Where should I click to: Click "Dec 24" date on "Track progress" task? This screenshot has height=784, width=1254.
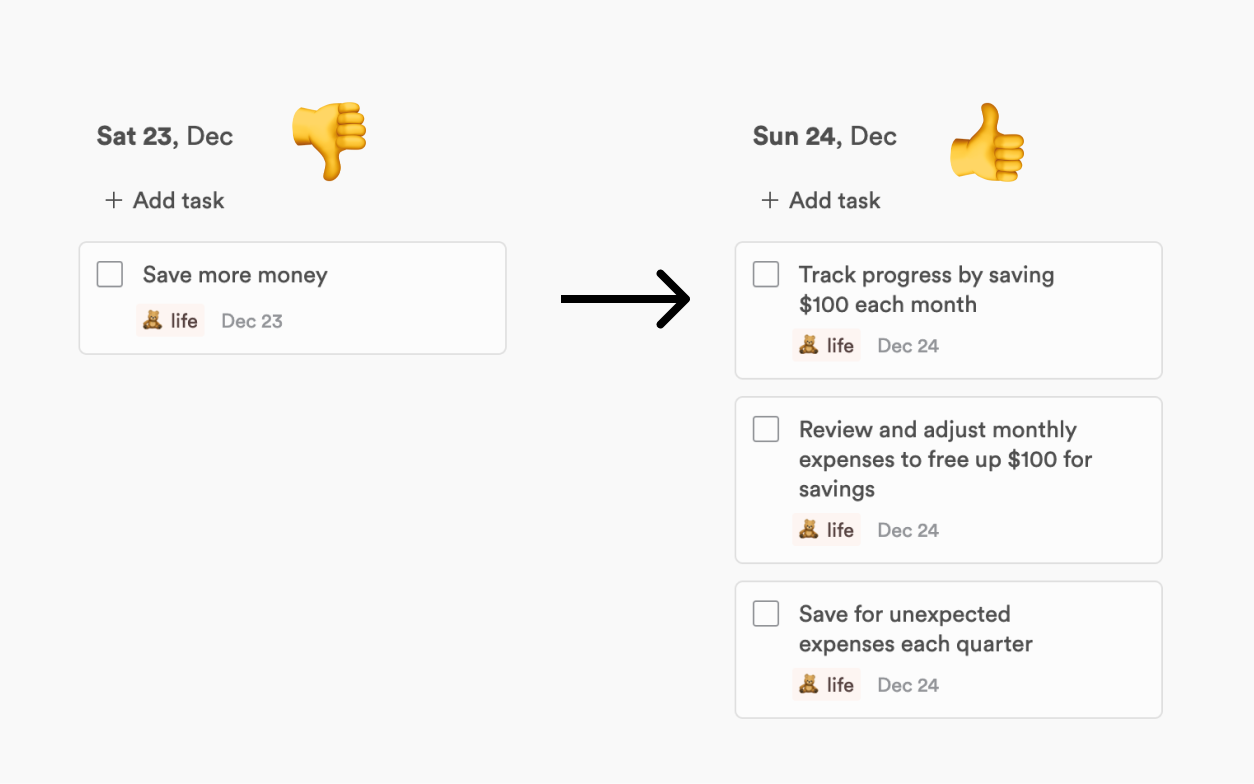[908, 346]
